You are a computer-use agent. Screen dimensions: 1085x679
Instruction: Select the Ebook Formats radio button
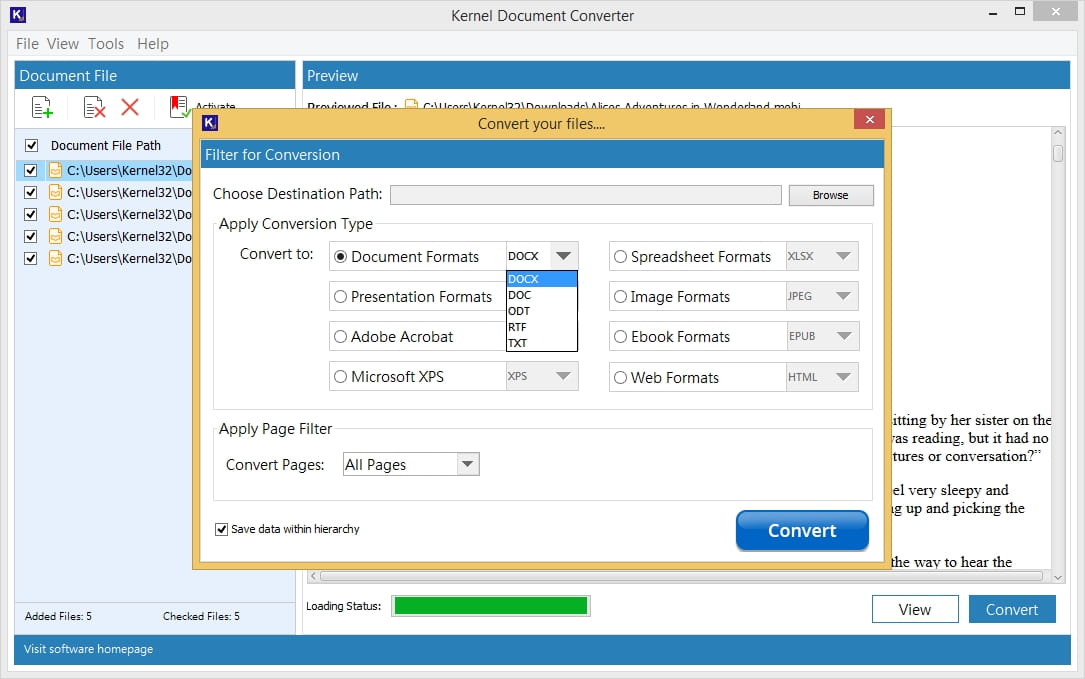click(621, 337)
